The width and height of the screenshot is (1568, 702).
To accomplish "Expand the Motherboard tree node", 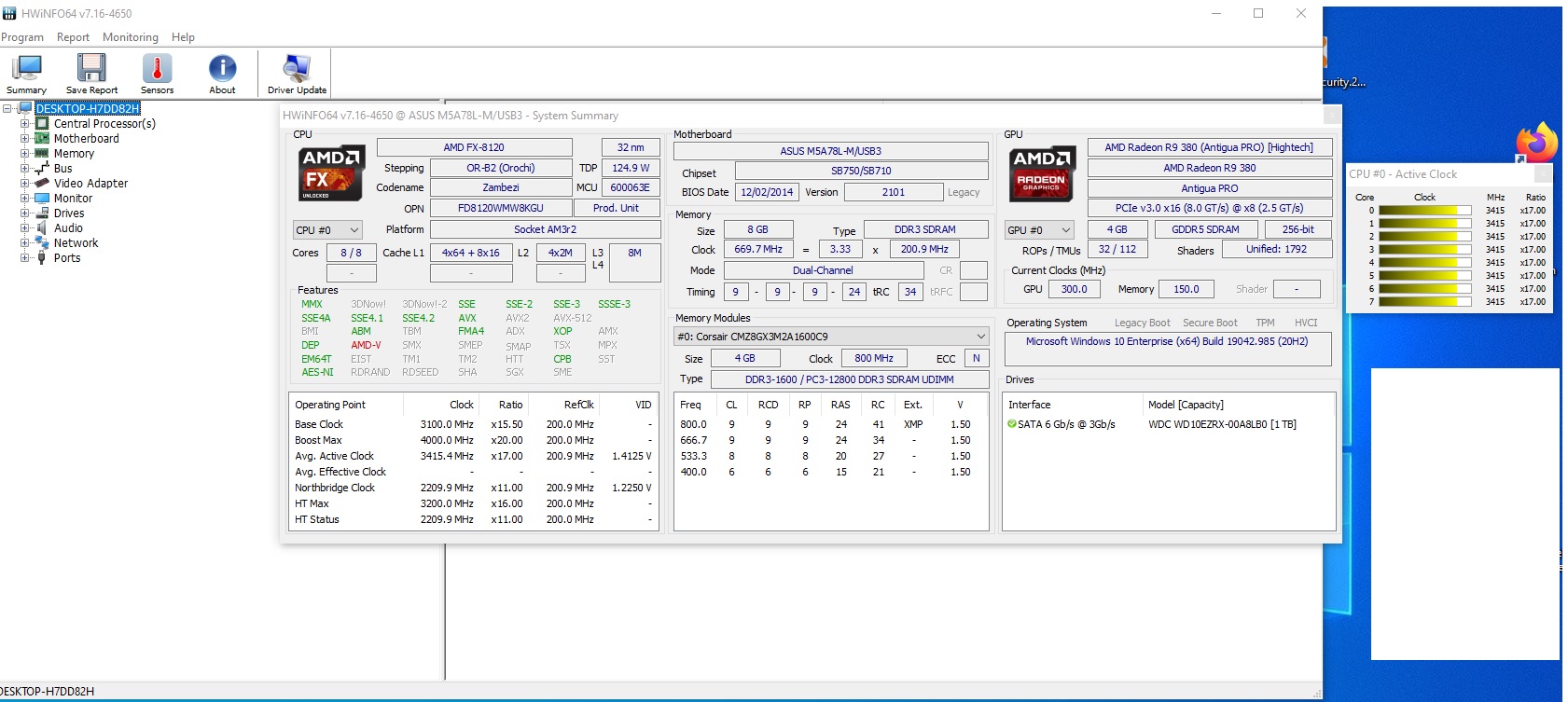I will pyautogui.click(x=25, y=138).
